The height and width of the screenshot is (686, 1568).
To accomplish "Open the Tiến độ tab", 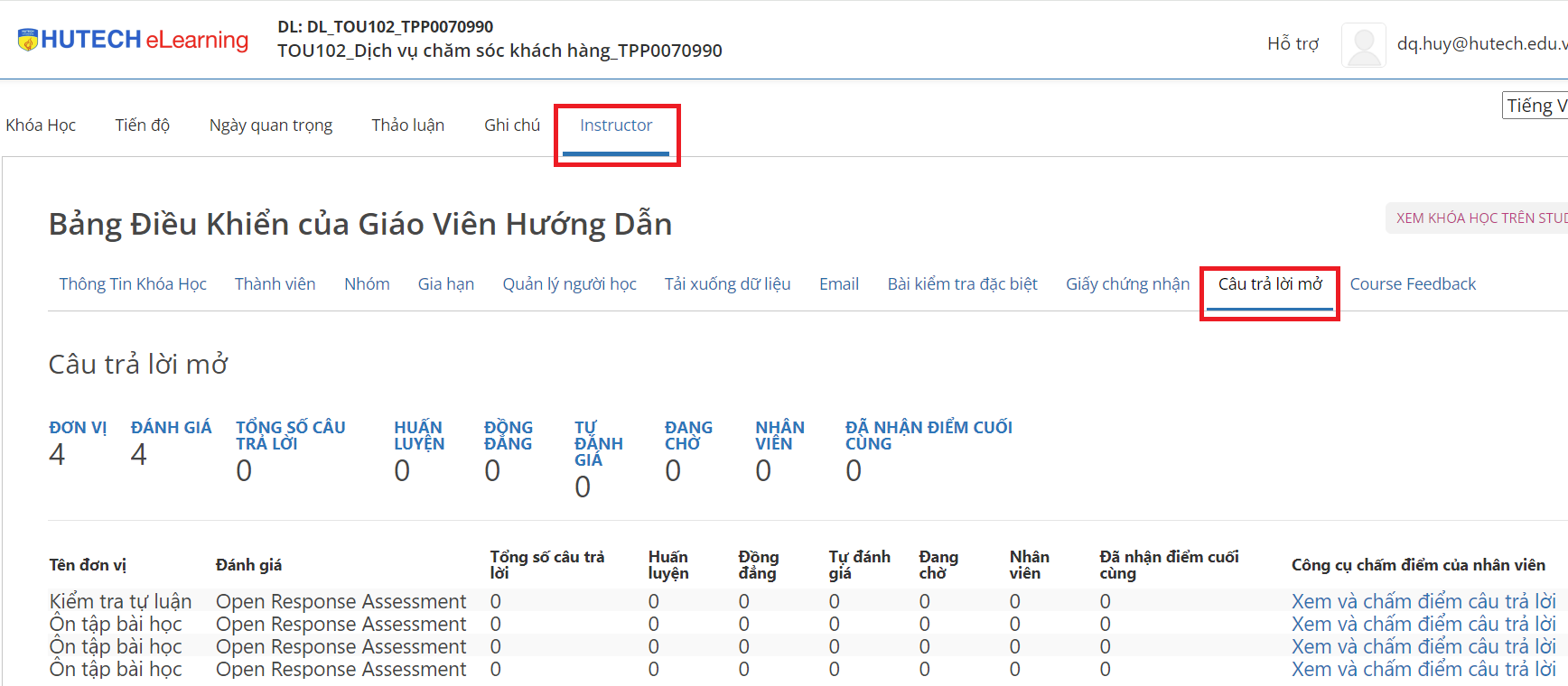I will pyautogui.click(x=142, y=125).
